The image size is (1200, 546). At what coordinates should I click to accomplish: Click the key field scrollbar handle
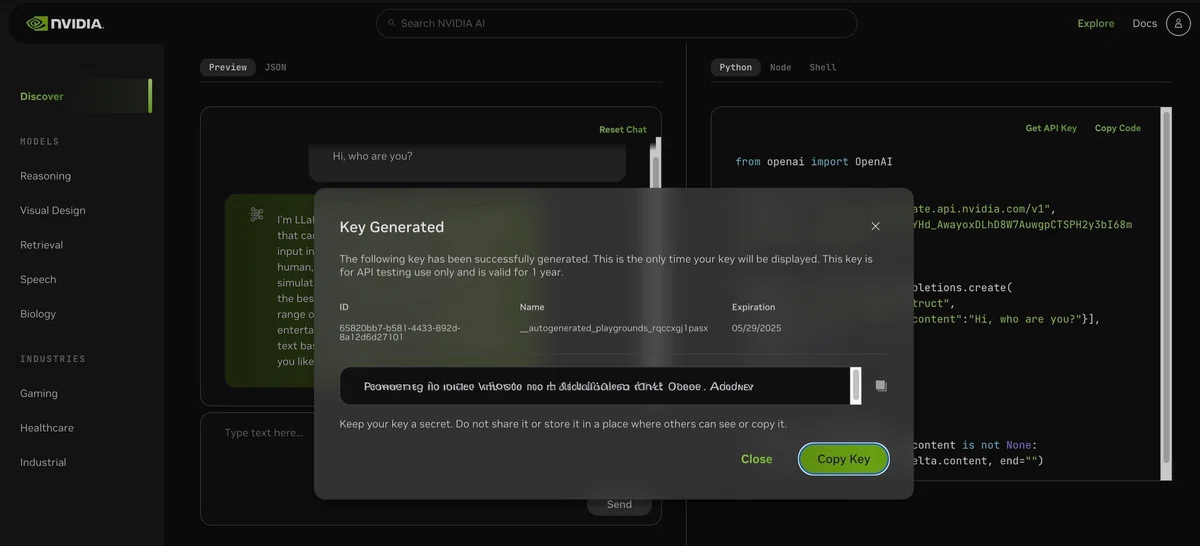pyautogui.click(x=856, y=386)
